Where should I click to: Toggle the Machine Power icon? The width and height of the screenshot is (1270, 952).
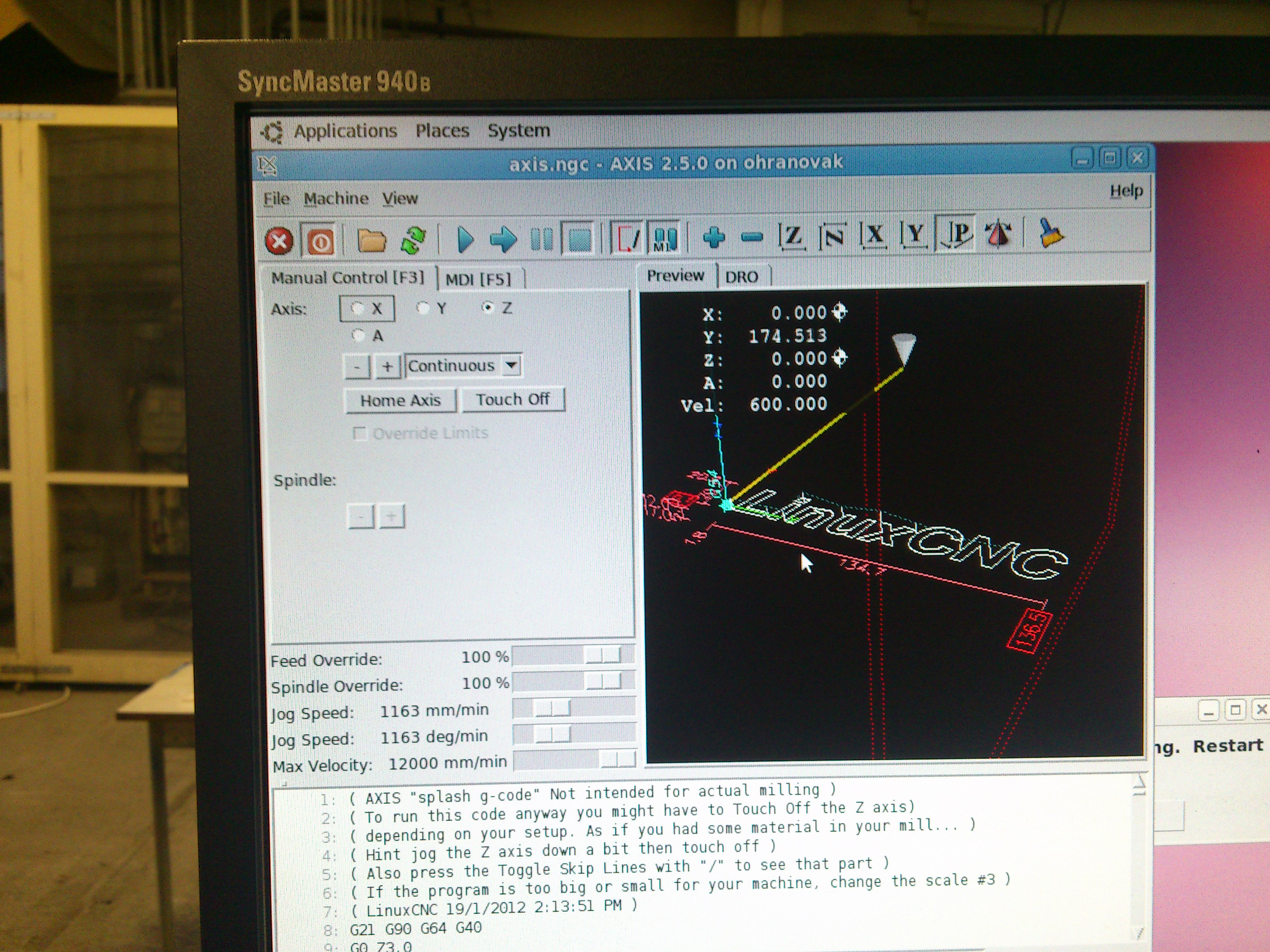(320, 241)
